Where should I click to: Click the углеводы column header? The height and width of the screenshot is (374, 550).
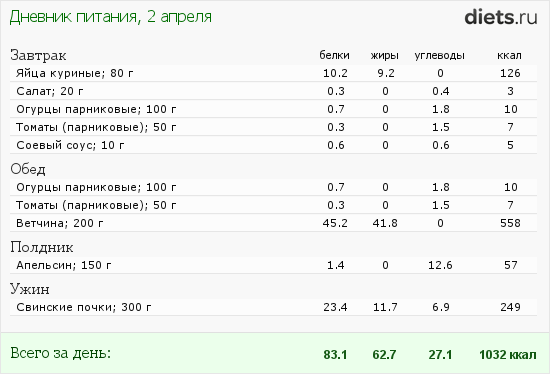click(x=440, y=55)
